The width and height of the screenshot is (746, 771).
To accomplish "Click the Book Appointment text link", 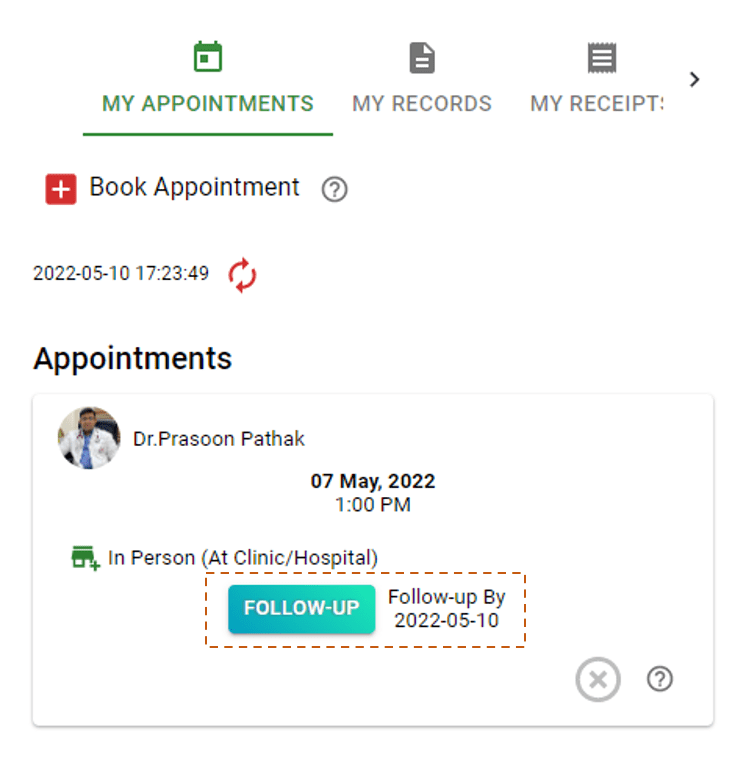I will point(194,187).
